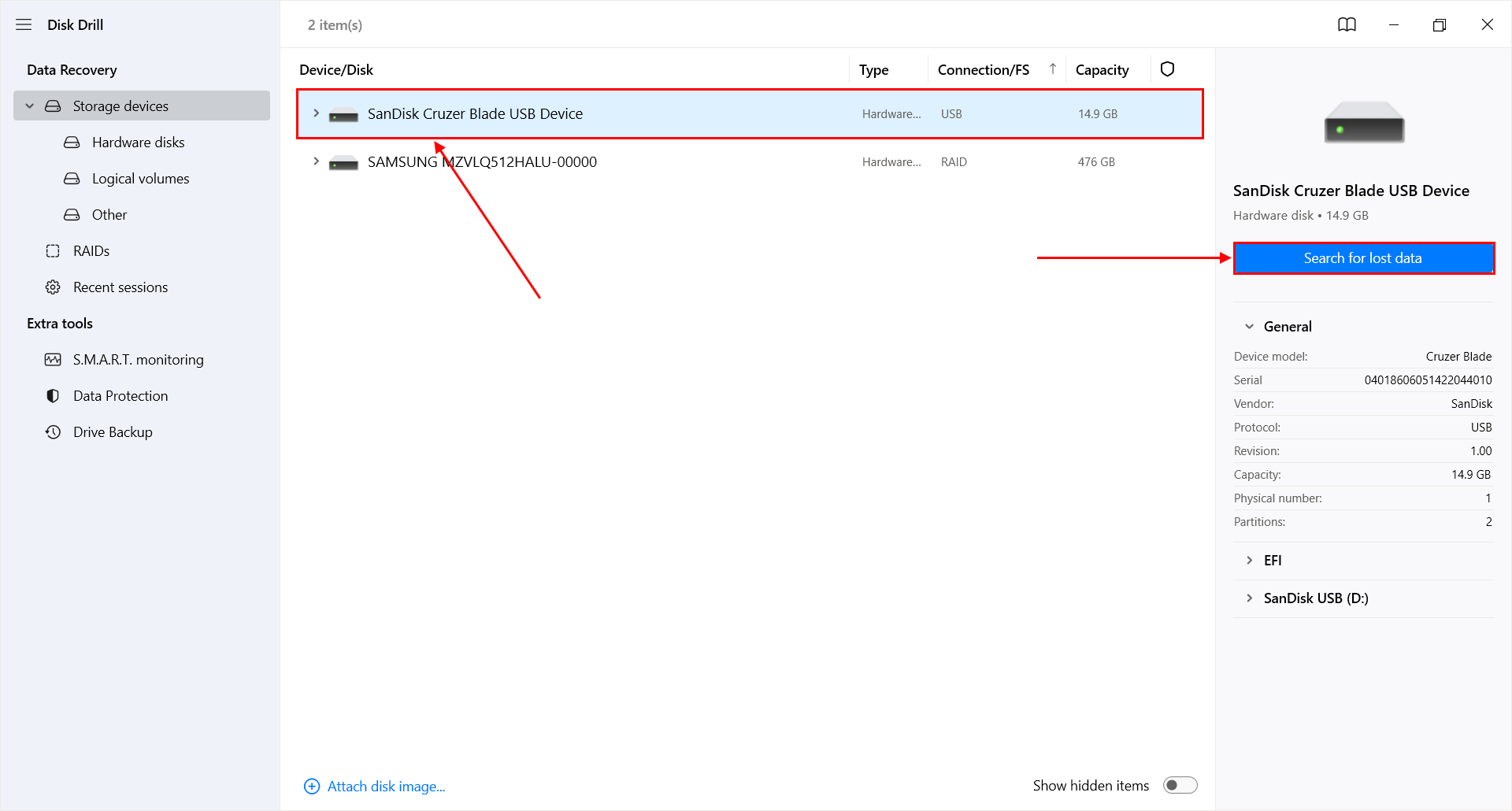Viewport: 1512px width, 811px height.
Task: Click Attach disk image link
Action: [386, 787]
